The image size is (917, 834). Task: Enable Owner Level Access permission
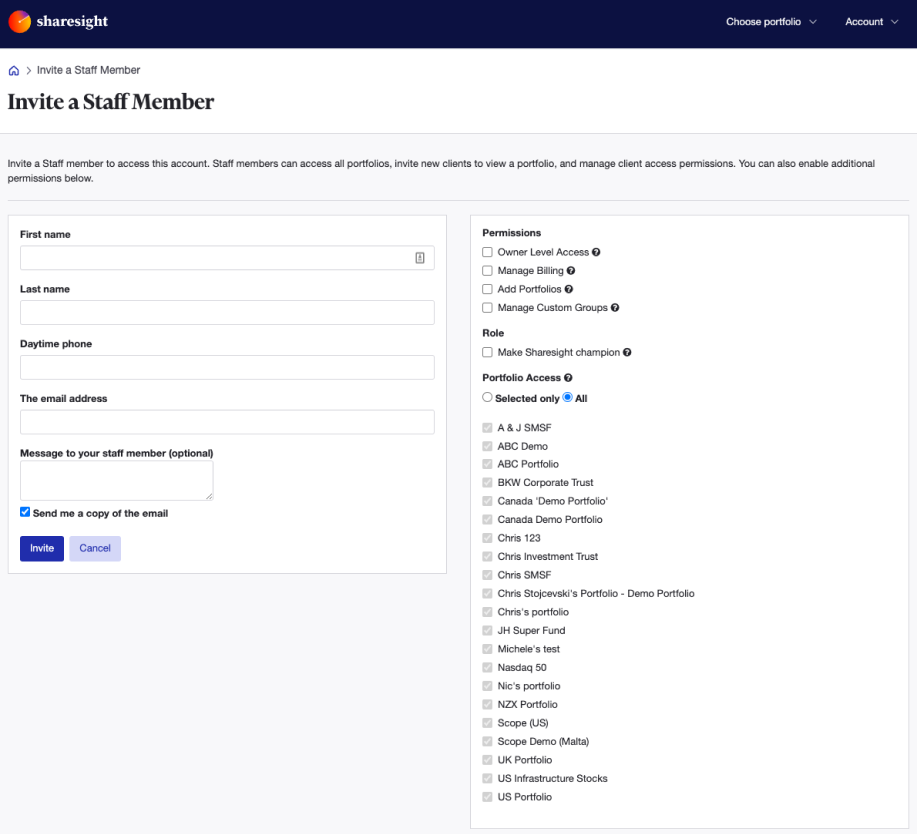487,252
